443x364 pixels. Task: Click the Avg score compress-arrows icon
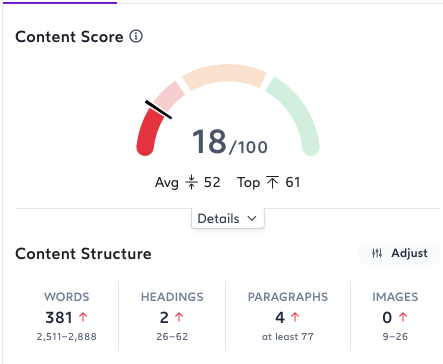[191, 182]
